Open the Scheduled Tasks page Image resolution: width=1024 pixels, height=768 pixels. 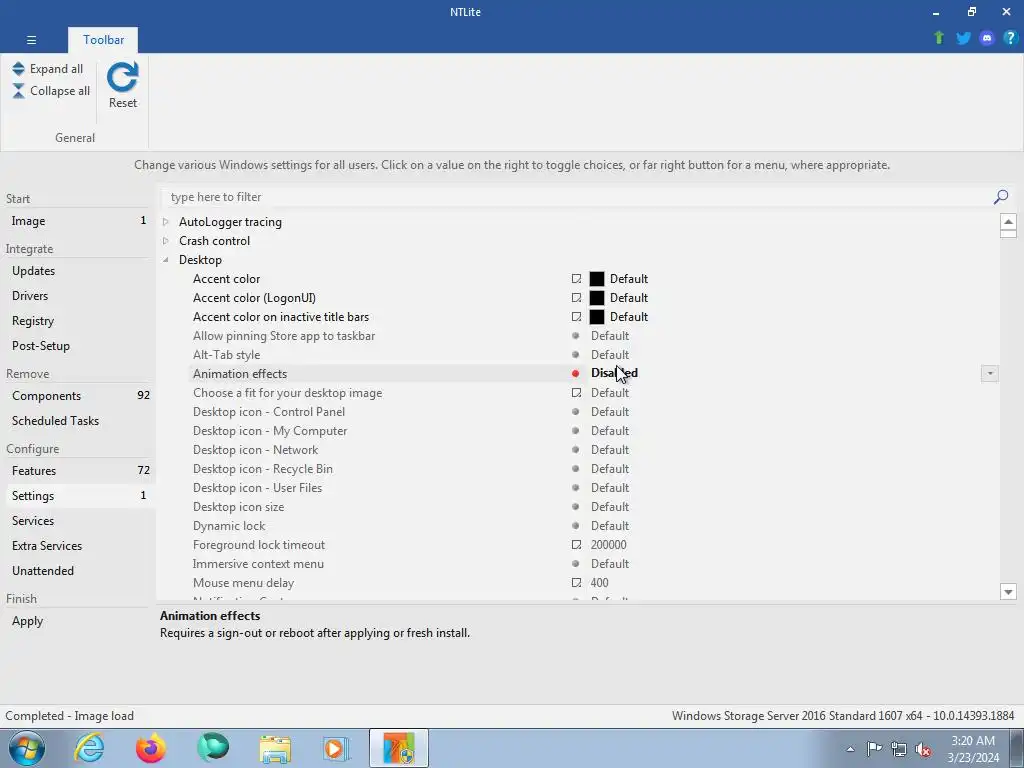[x=78, y=421]
